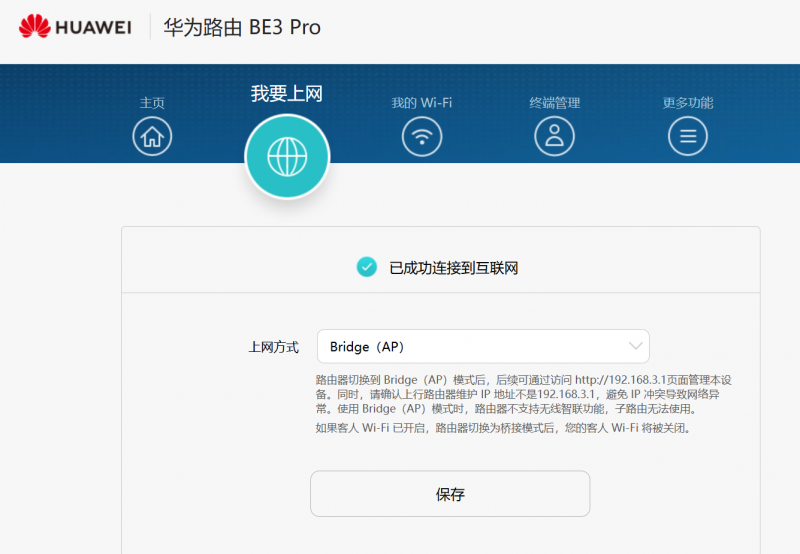
Task: Expand dropdown chevron for 上网方式
Action: click(x=635, y=346)
